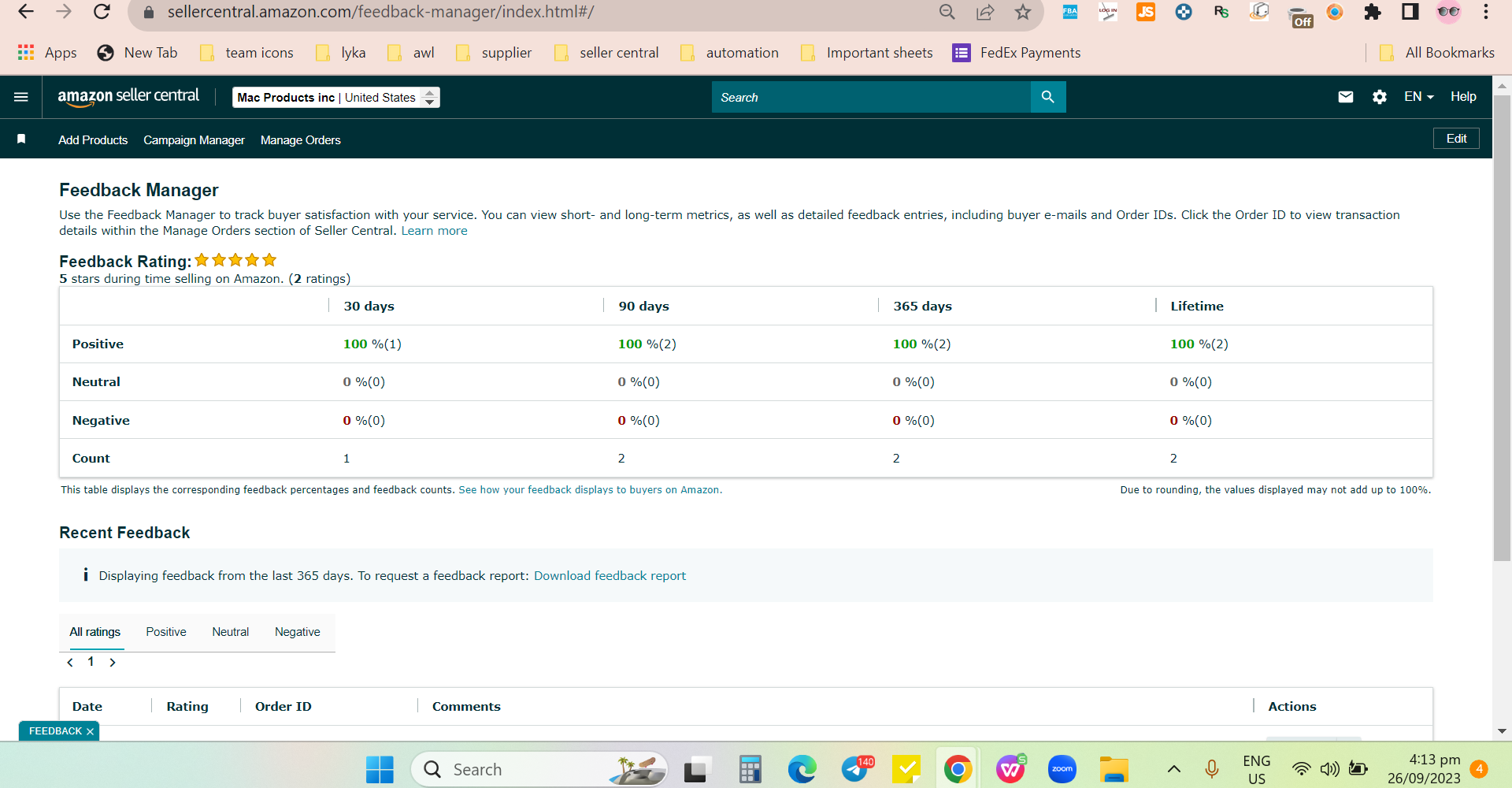Expand the EN language dropdown
The height and width of the screenshot is (788, 1512).
[1419, 96]
